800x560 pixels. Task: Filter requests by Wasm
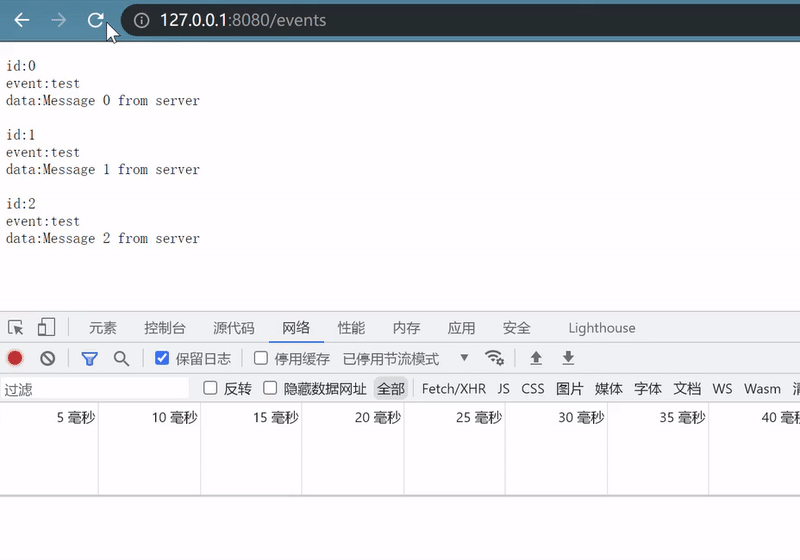coord(762,389)
